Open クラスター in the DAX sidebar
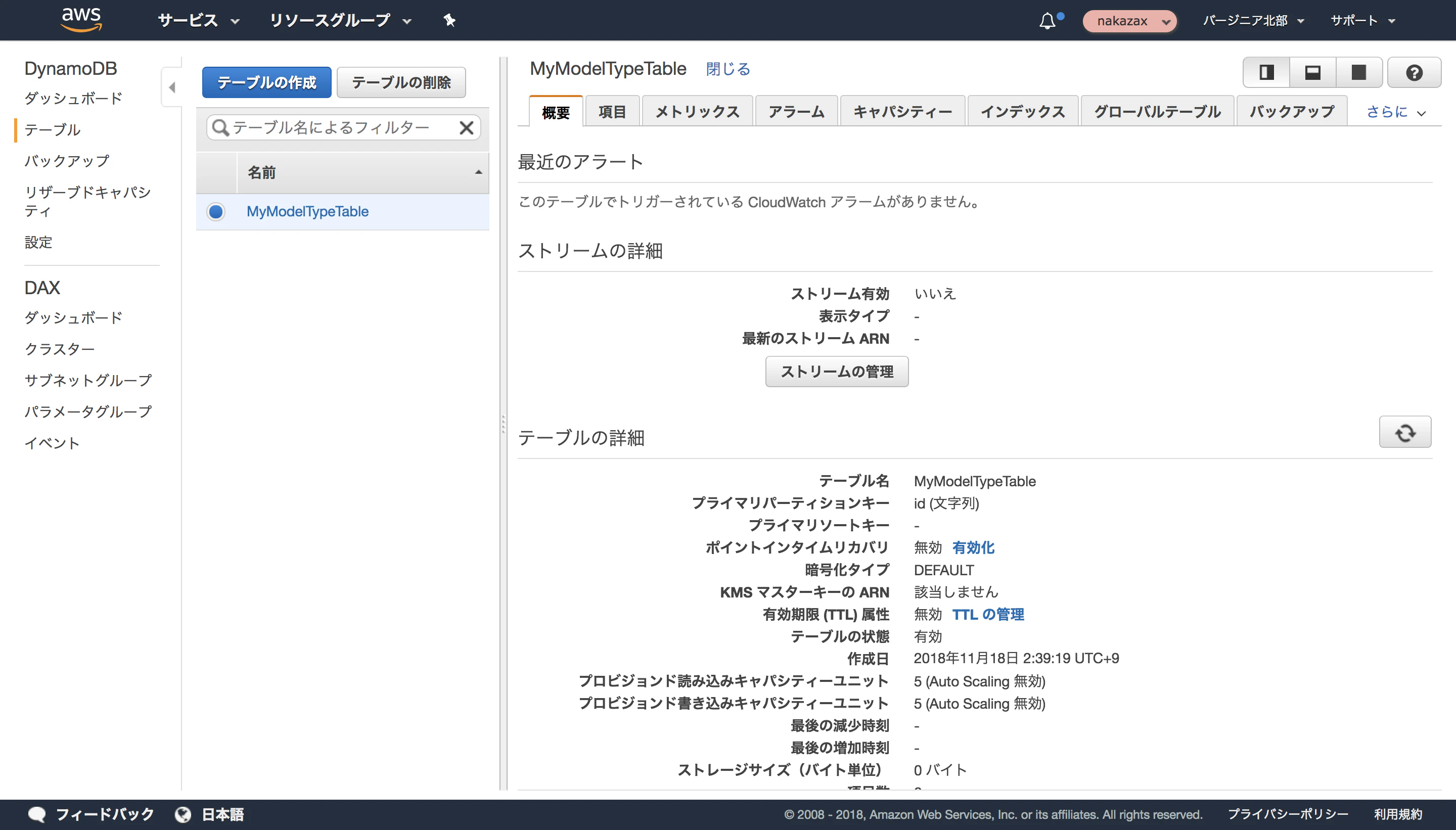Screen dimensions: 1456x830 [59, 349]
